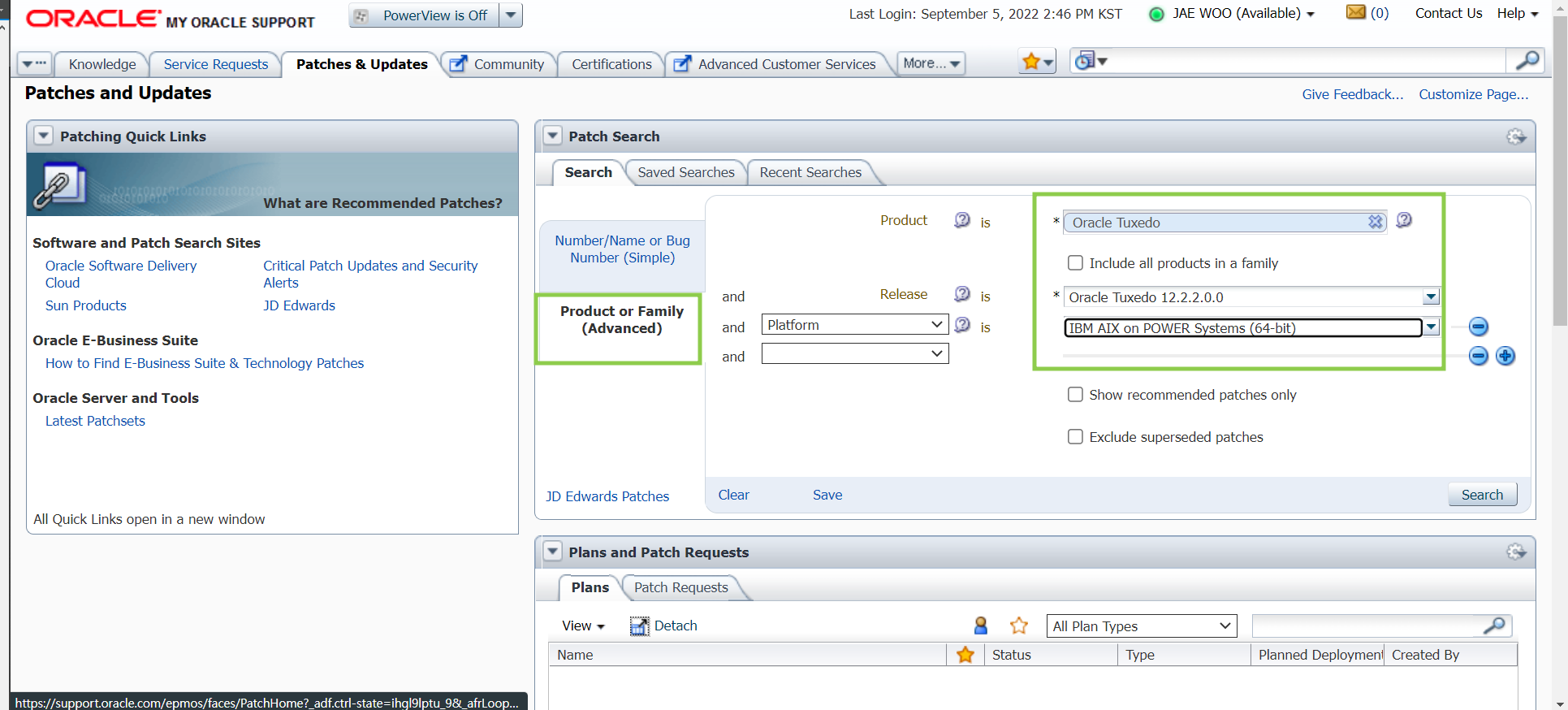
Task: Open Critical Patch Updates and Security Alerts
Action: 370,274
